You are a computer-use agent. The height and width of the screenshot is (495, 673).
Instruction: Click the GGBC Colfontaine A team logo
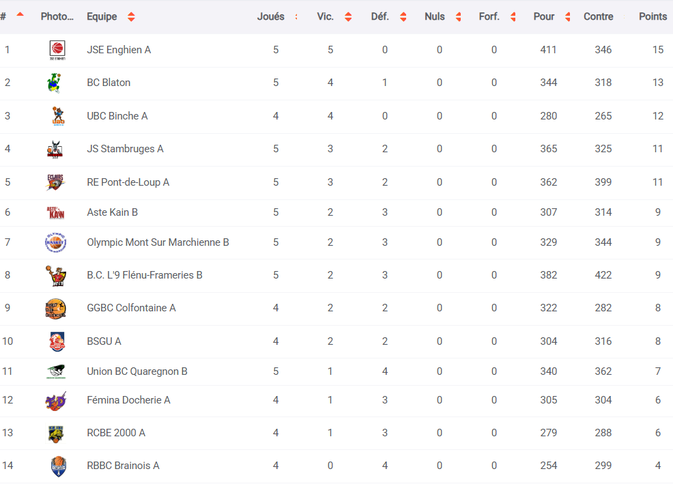[56, 308]
